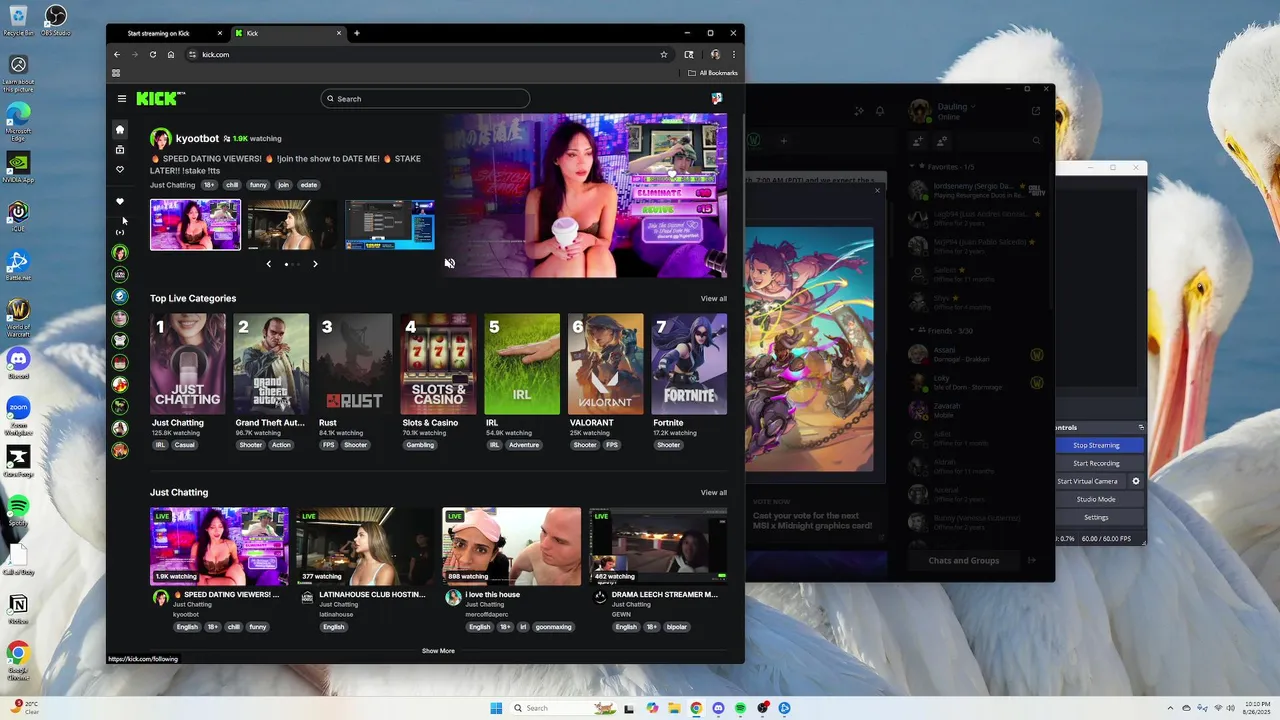
Task: Open the Kick sidebar hamburger menu
Action: (x=122, y=98)
